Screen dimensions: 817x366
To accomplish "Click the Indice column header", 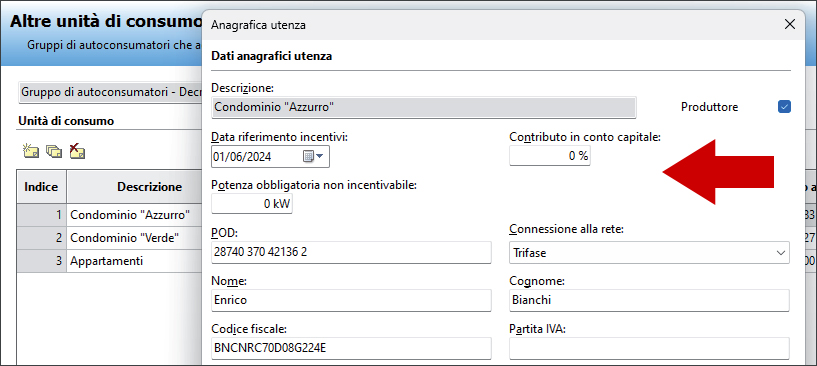I will click(x=41, y=187).
